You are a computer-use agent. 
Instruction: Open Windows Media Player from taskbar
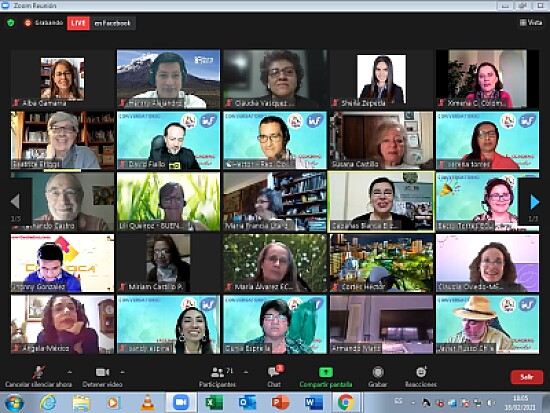[x=113, y=403]
